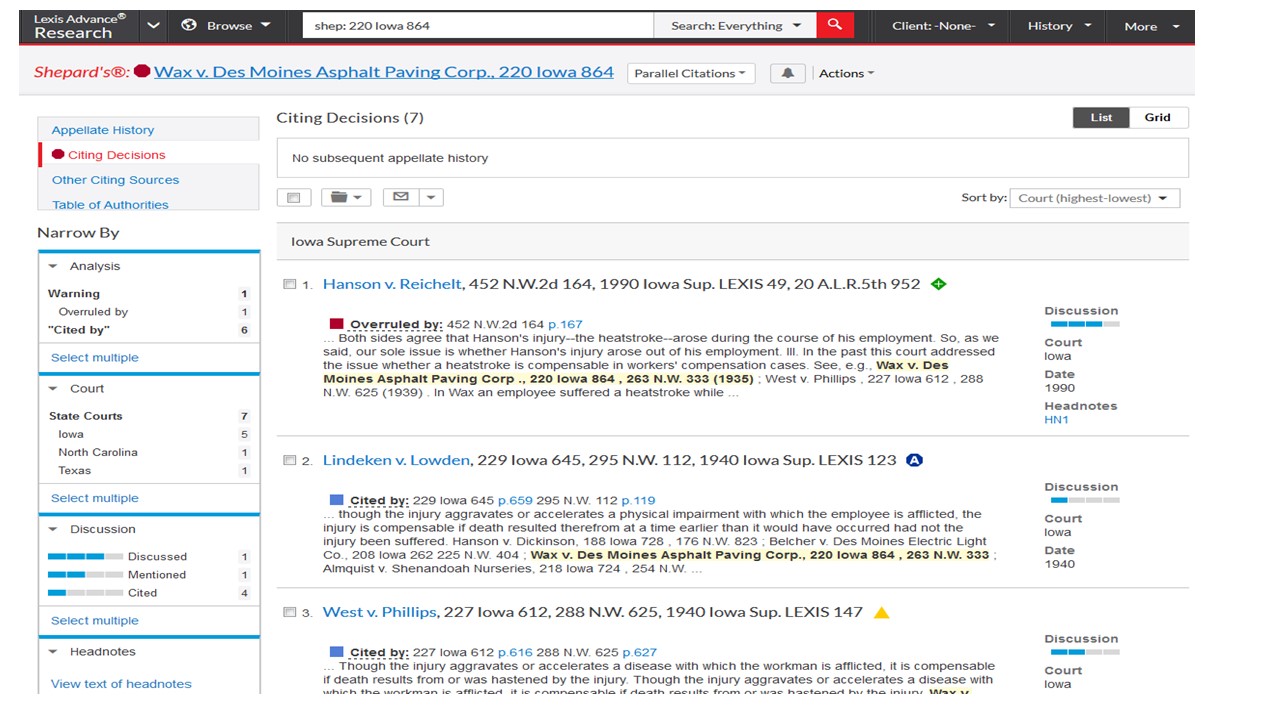Collapse the Analysis filter section
This screenshot has height=720, width=1280.
(x=54, y=266)
